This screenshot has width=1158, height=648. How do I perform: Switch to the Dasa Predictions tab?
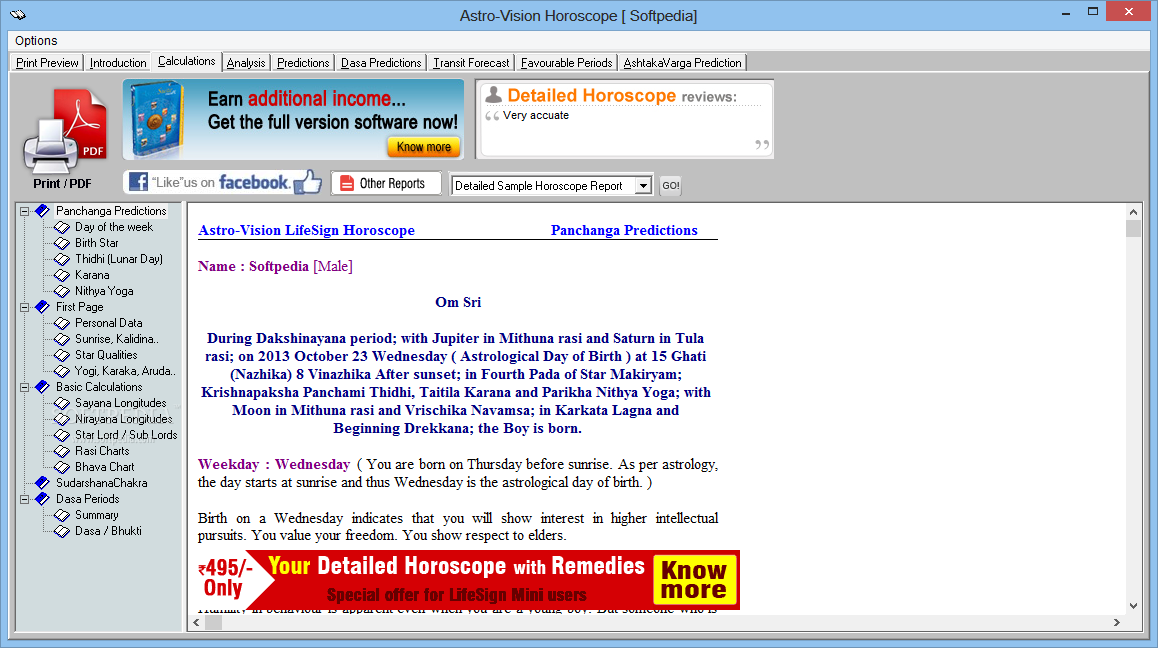[381, 63]
